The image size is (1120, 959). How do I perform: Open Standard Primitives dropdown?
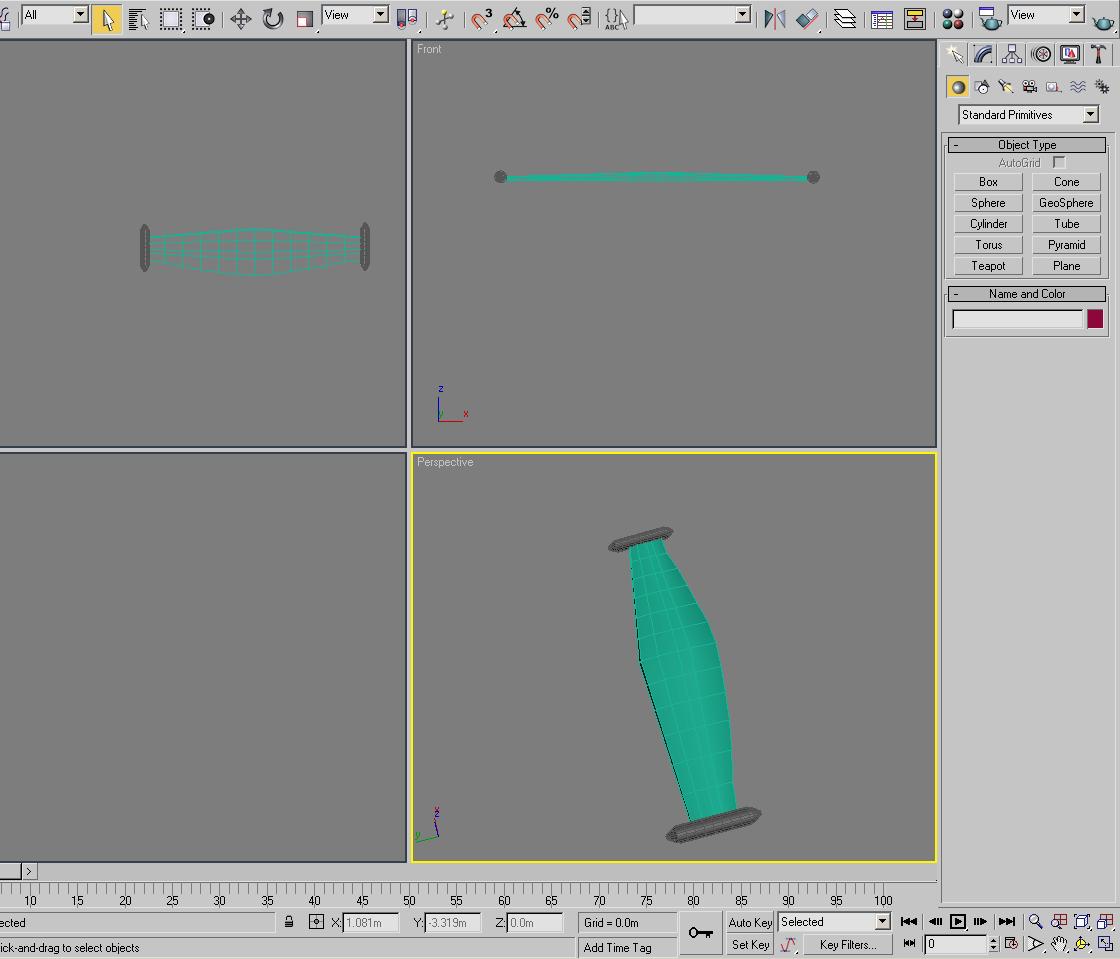pyautogui.click(x=1028, y=115)
